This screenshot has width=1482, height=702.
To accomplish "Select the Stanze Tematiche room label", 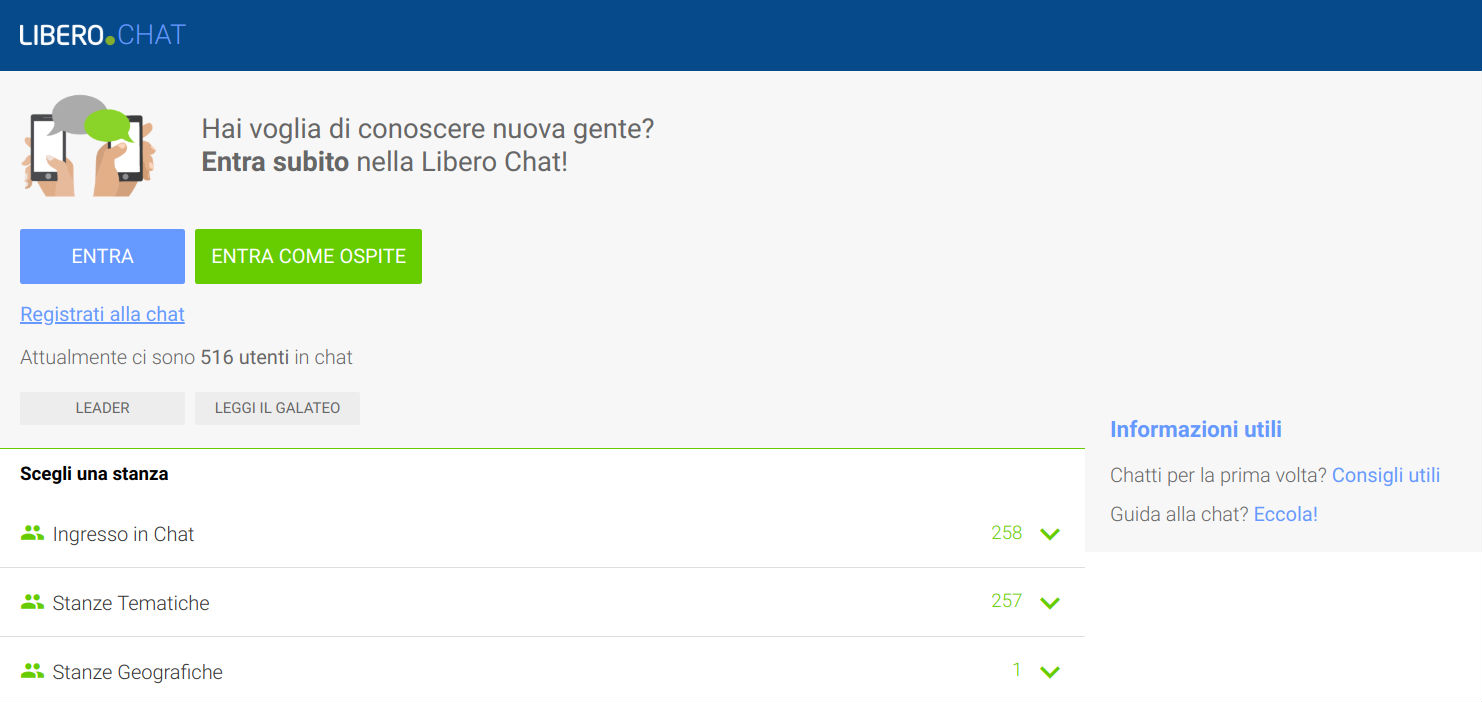I will coord(131,603).
